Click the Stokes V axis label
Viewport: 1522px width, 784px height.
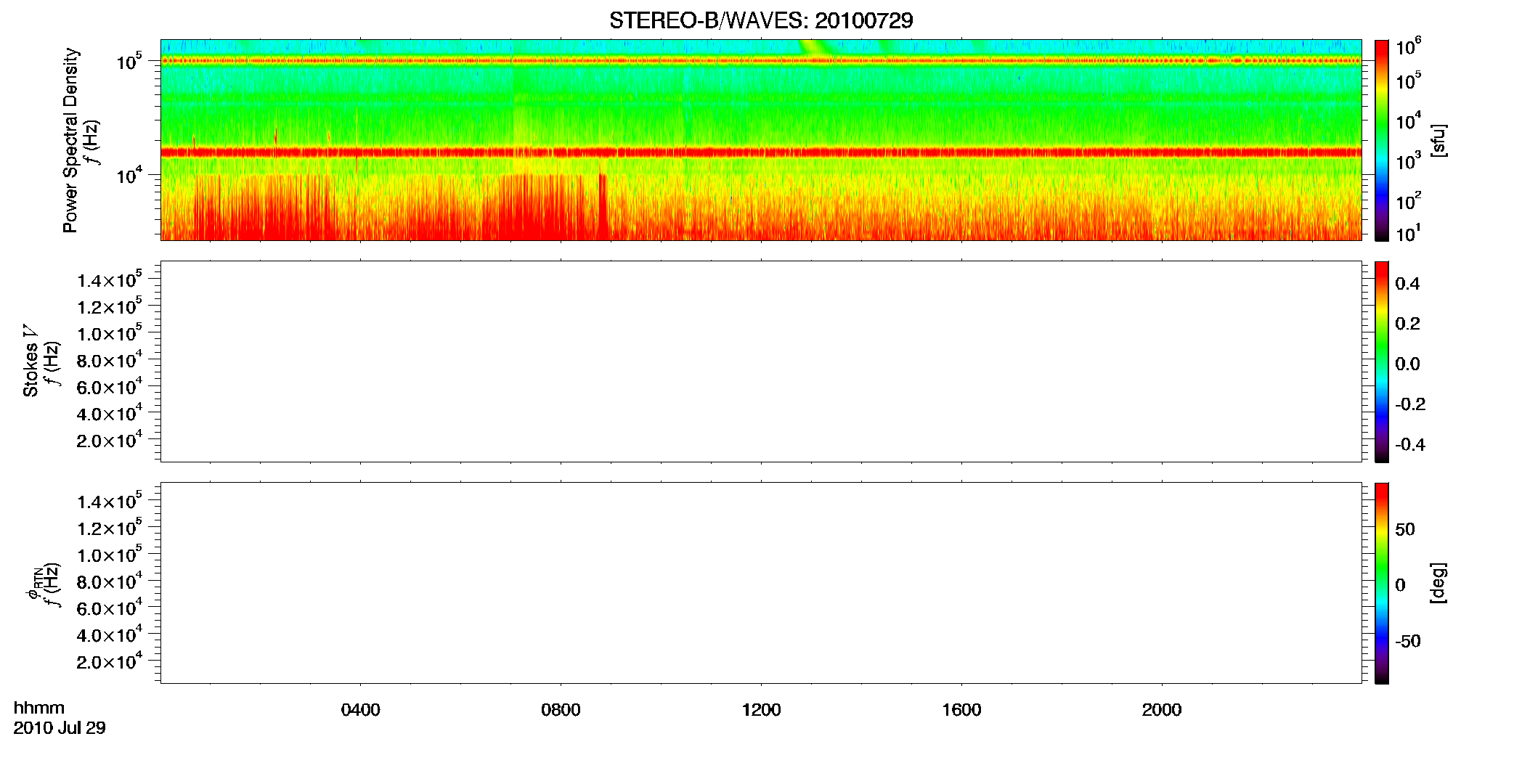click(30, 361)
